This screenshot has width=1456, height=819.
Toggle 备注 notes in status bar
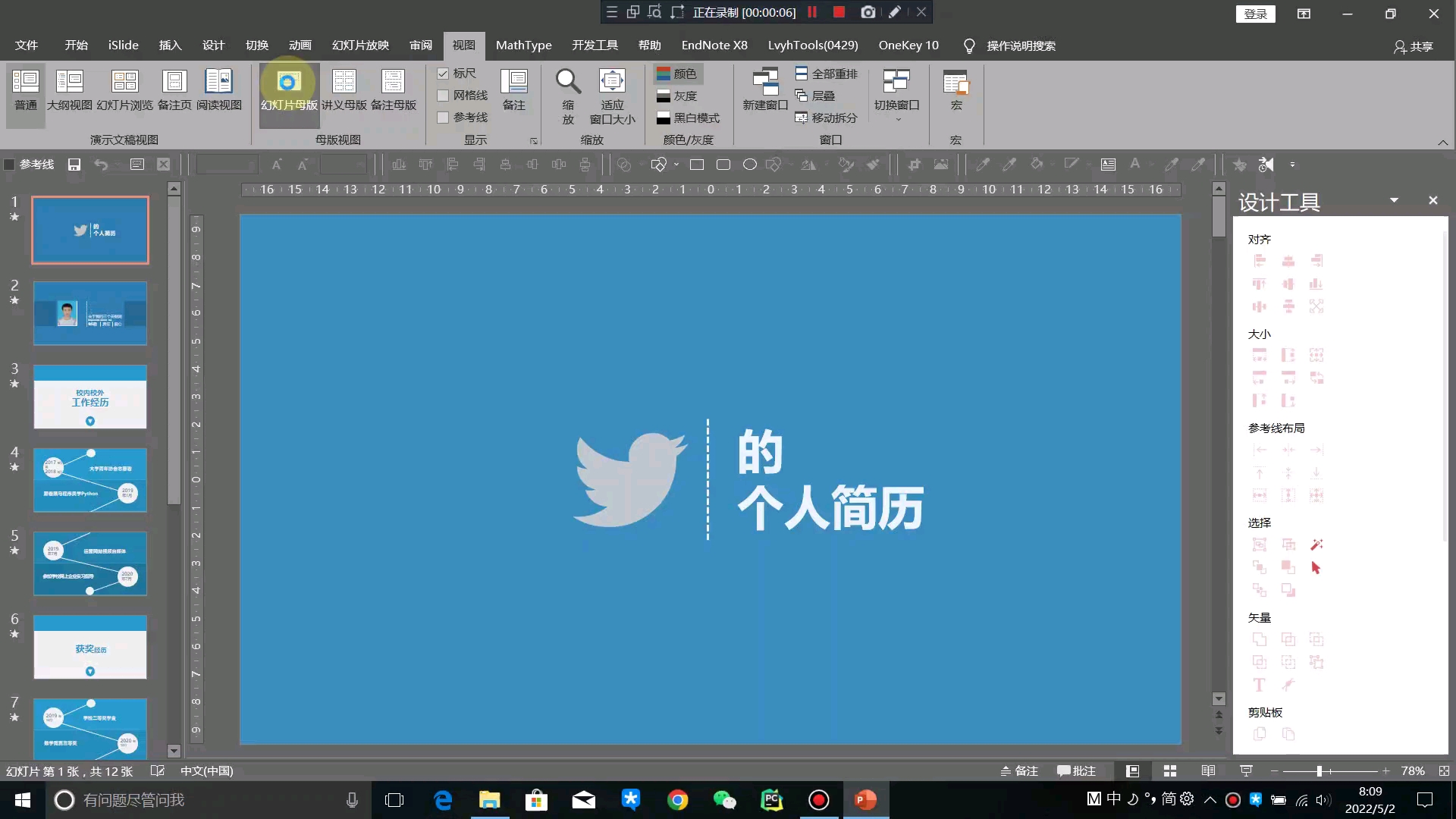click(1018, 771)
